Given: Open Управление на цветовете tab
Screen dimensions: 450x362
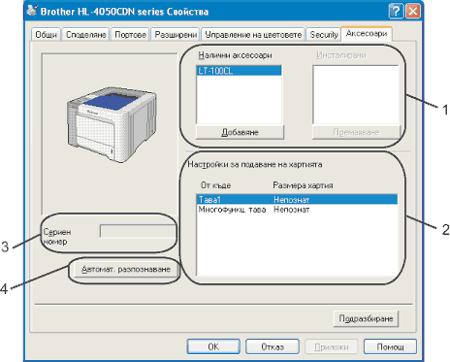Looking at the screenshot, I should coord(253,35).
